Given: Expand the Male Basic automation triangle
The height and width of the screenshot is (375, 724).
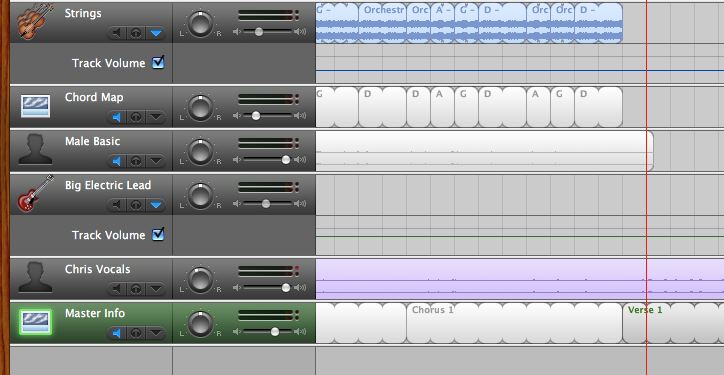Looking at the screenshot, I should pos(156,161).
